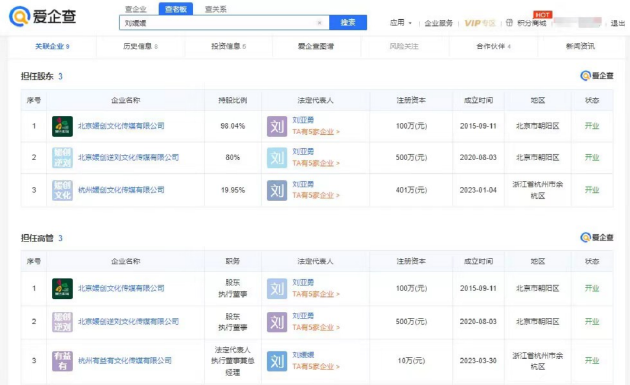Click the 媛创逆刘 icon in executive table
The height and width of the screenshot is (385, 630).
[62, 322]
